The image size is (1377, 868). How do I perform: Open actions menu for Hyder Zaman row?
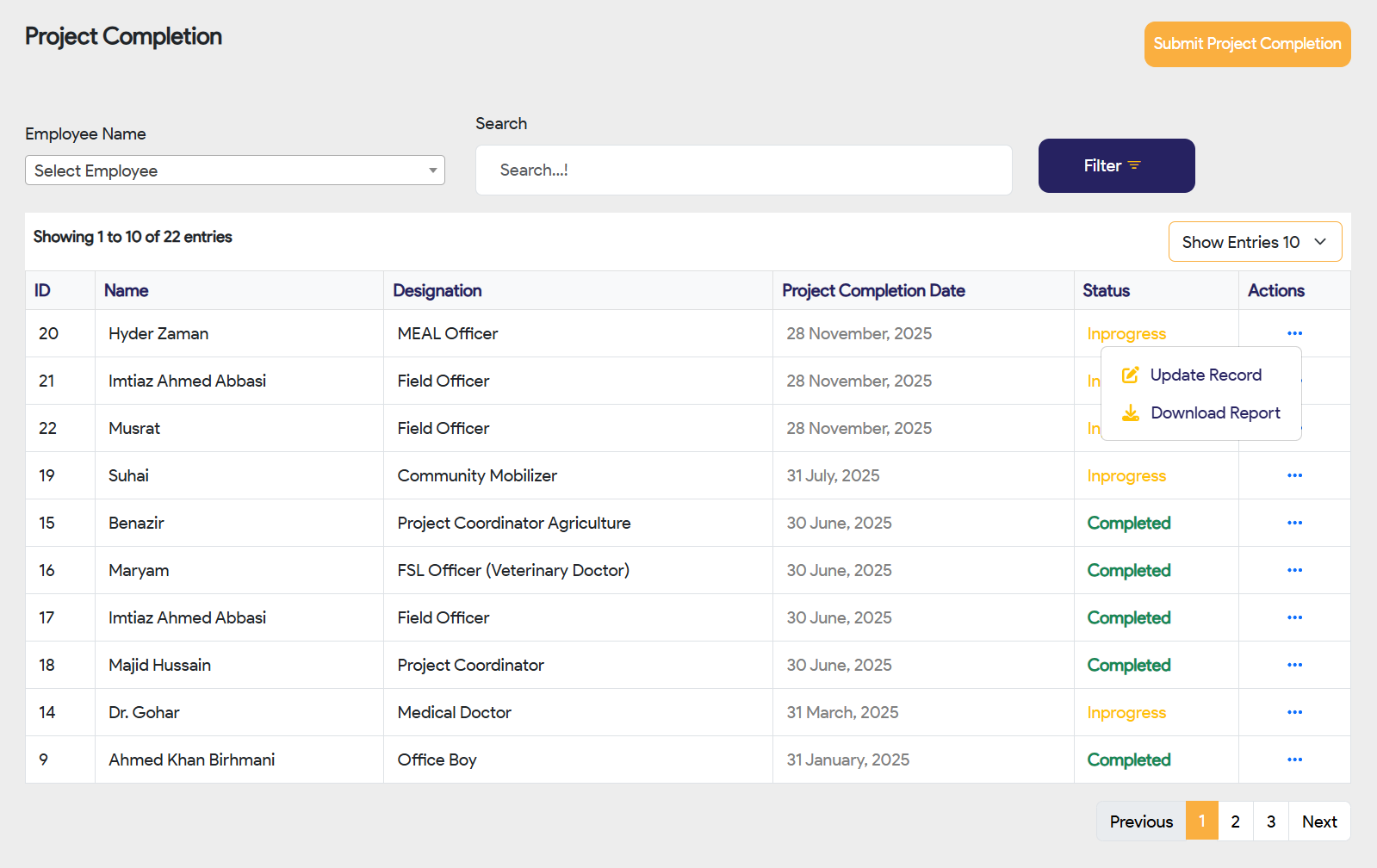(x=1294, y=333)
